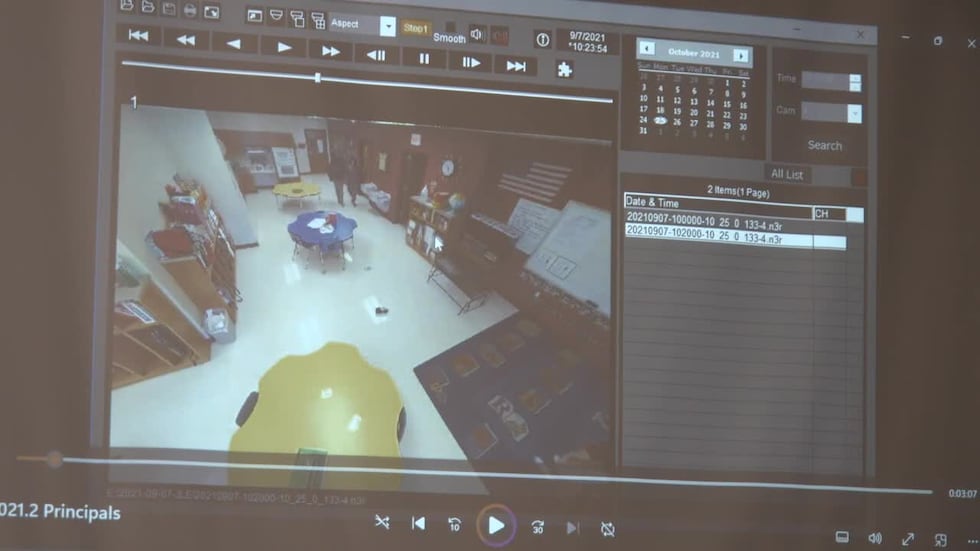Click the Search button
Image resolution: width=980 pixels, height=551 pixels.
click(x=824, y=146)
